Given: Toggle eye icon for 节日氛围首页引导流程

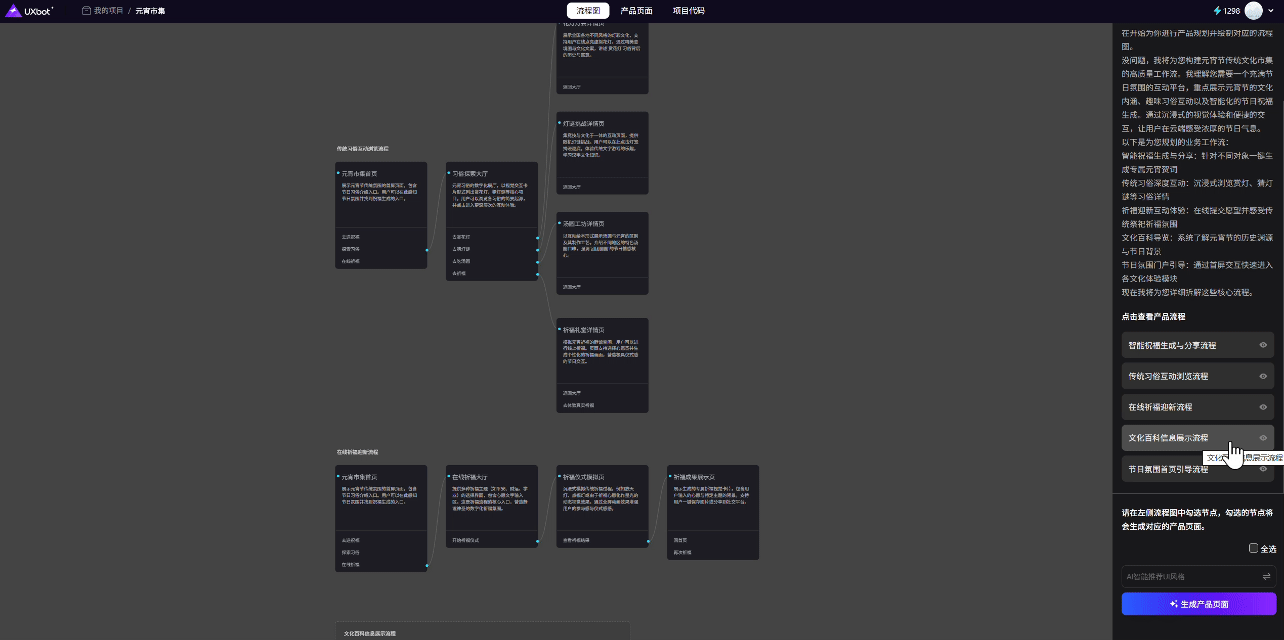Looking at the screenshot, I should tap(1263, 469).
